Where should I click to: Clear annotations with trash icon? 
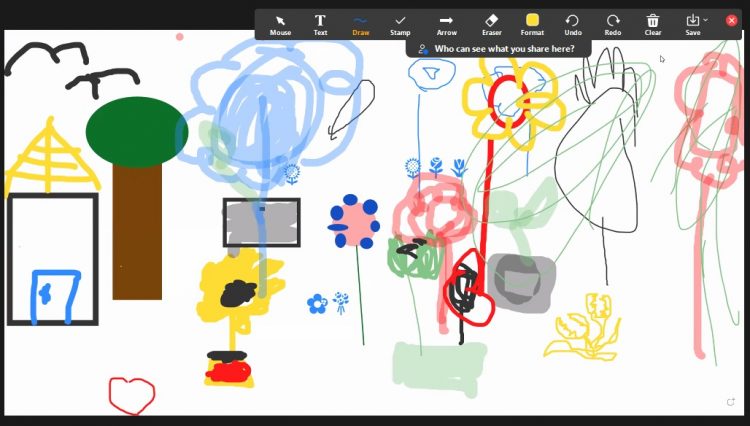point(653,25)
